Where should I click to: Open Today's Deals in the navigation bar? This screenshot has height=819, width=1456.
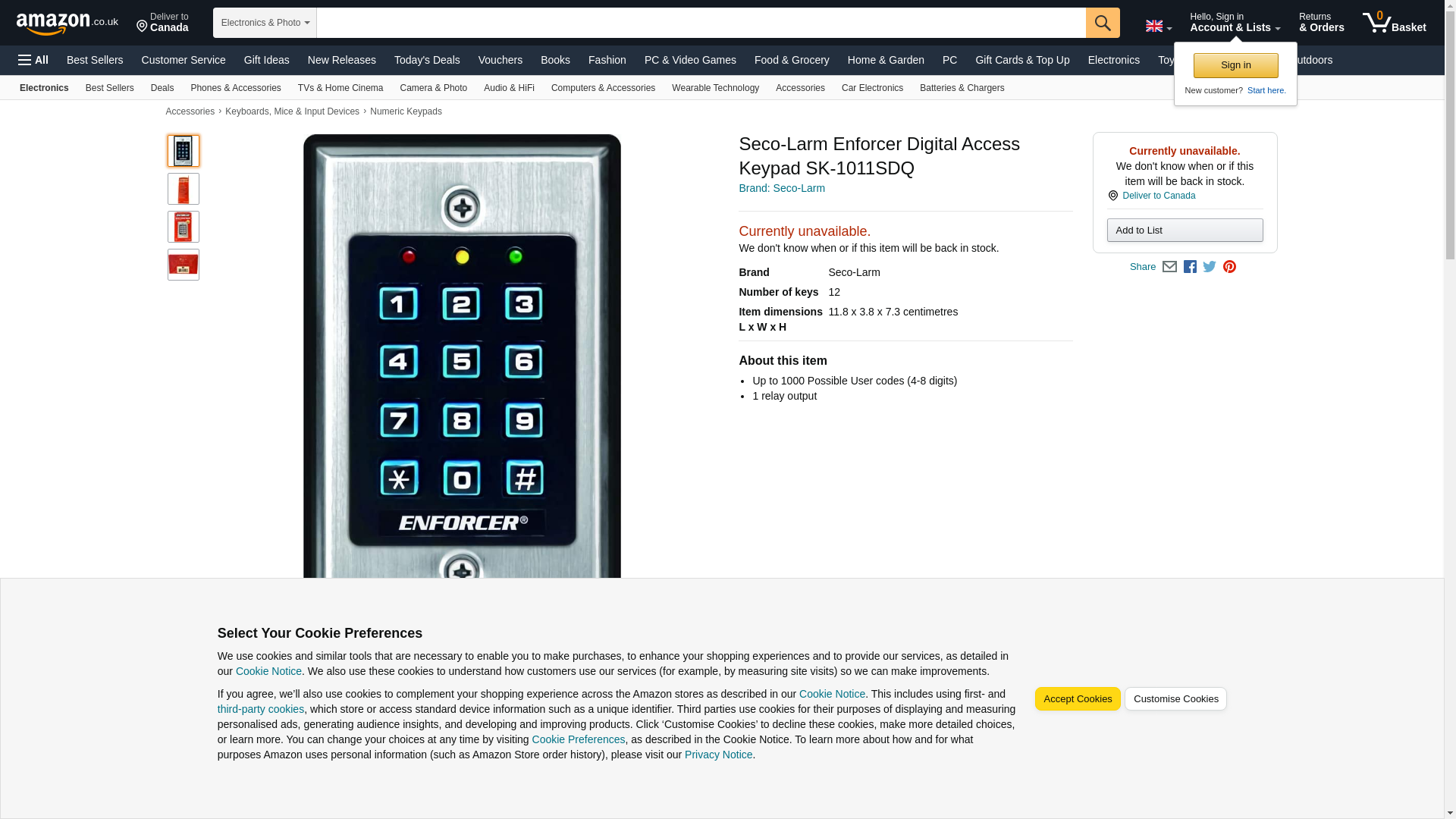427,60
